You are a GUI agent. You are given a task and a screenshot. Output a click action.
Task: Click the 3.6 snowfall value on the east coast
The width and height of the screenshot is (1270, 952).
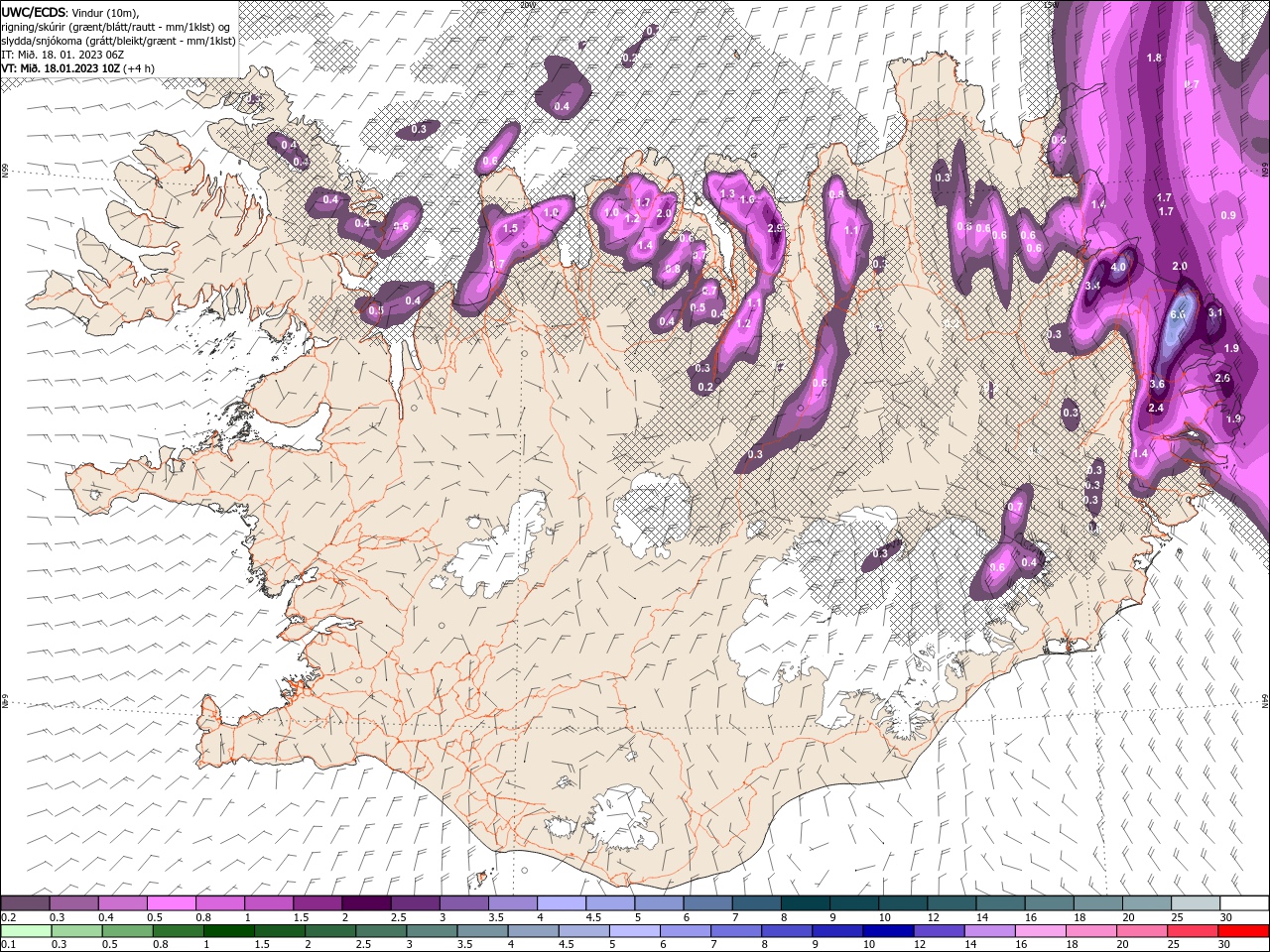point(1157,384)
